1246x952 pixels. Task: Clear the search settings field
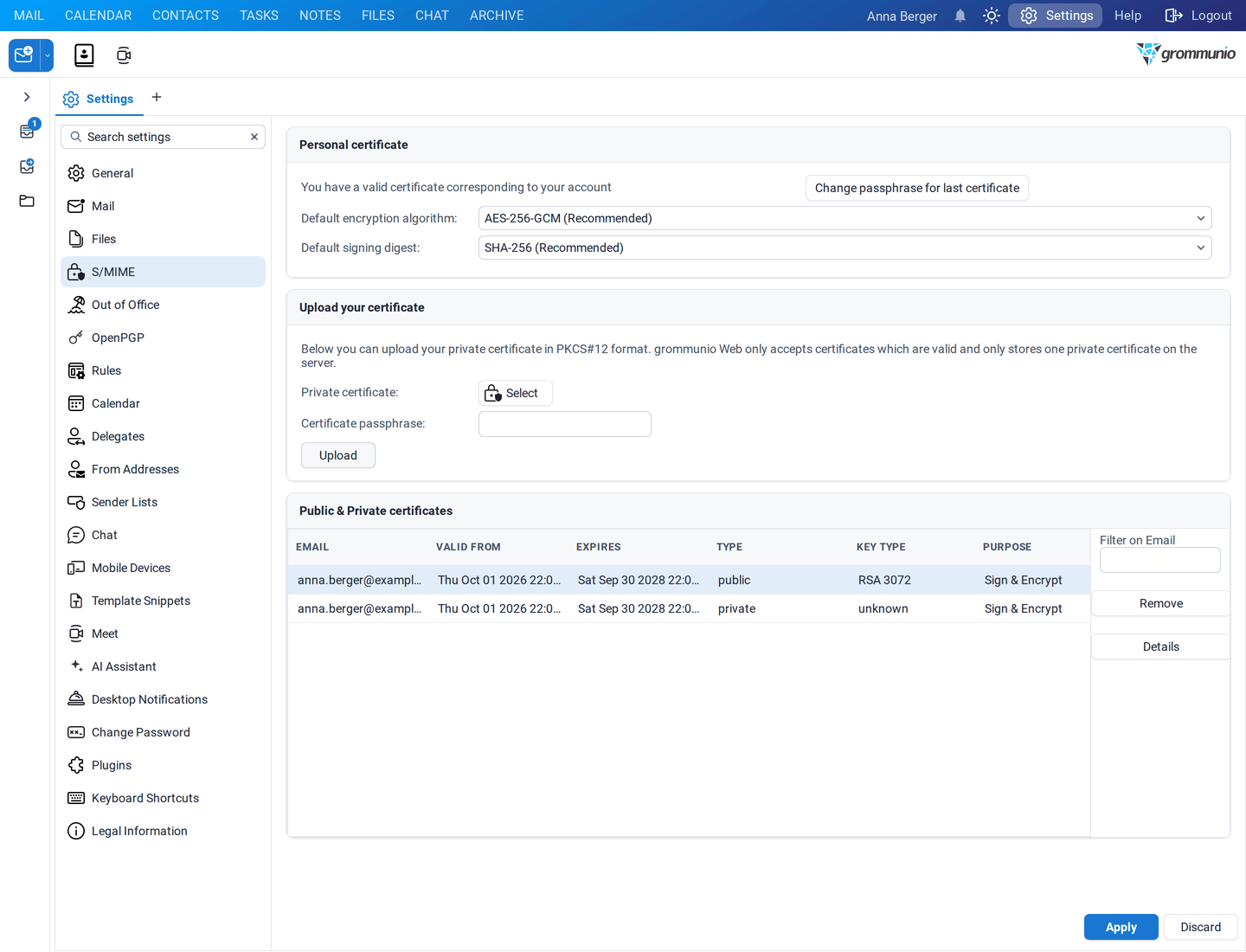(x=254, y=137)
